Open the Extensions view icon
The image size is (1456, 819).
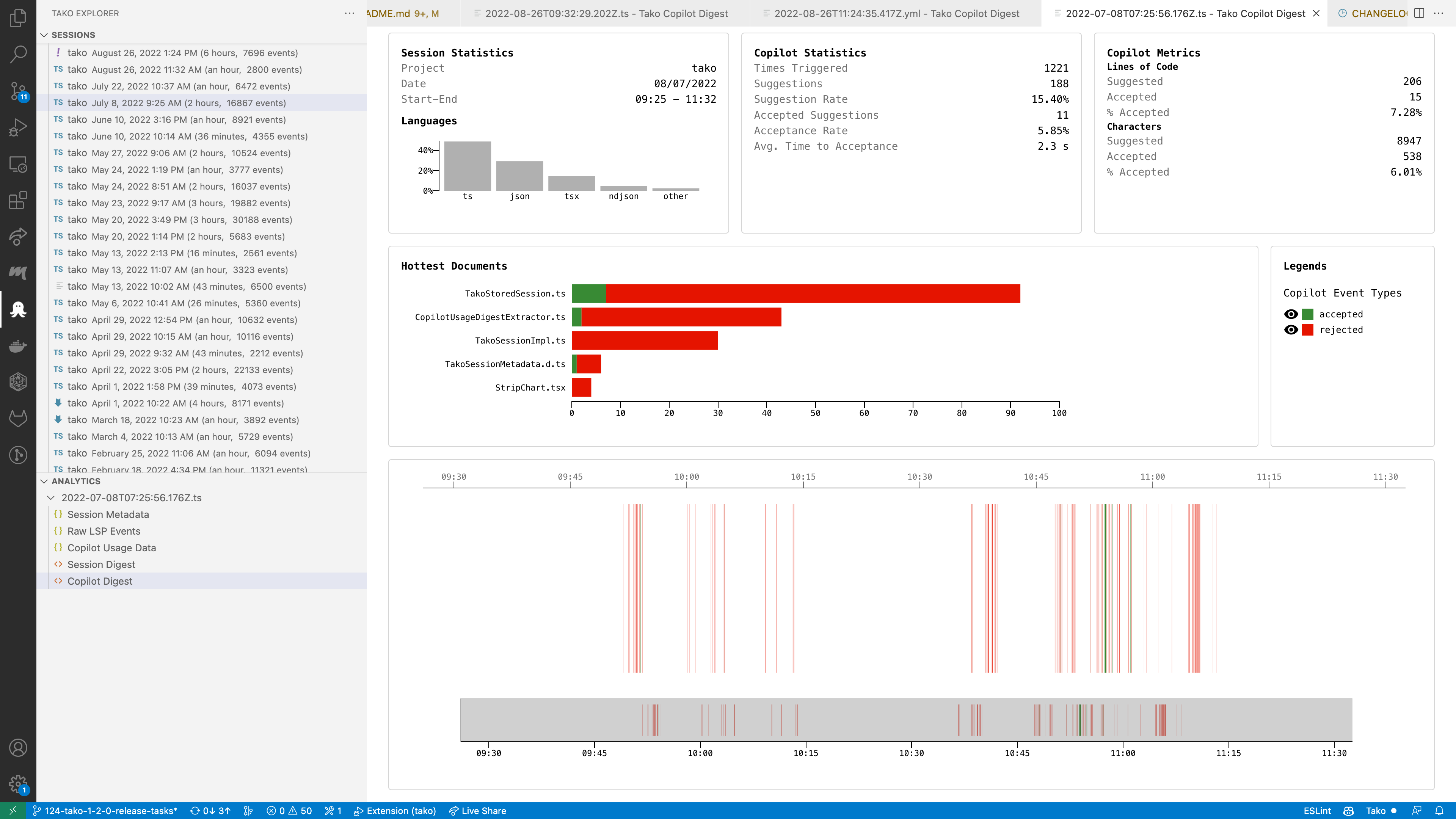pos(18,200)
